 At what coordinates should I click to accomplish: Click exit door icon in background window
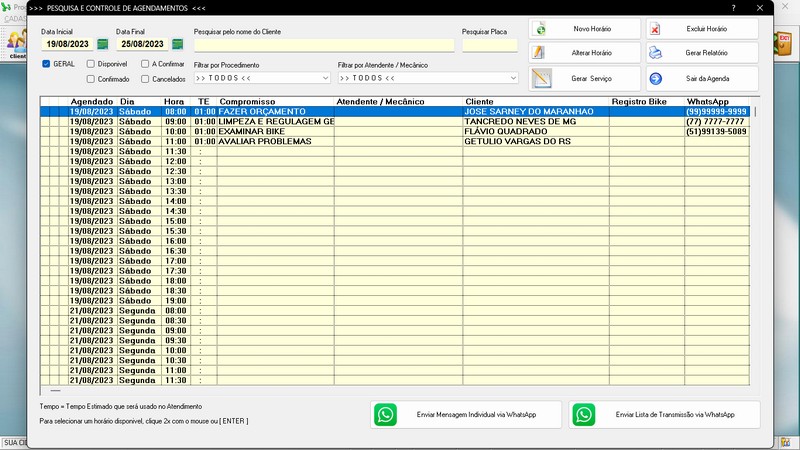click(783, 43)
